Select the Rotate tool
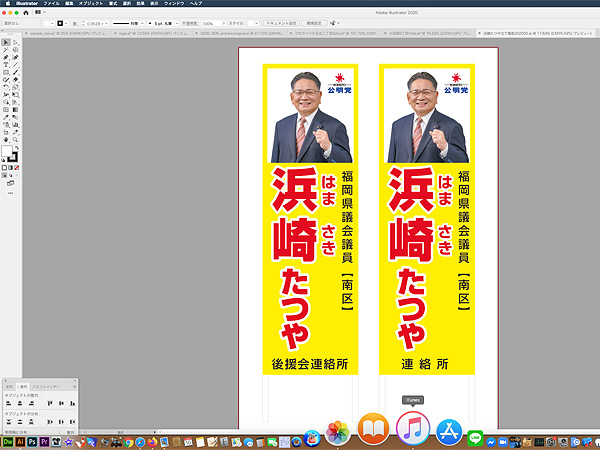The height and width of the screenshot is (450, 600). 6,87
